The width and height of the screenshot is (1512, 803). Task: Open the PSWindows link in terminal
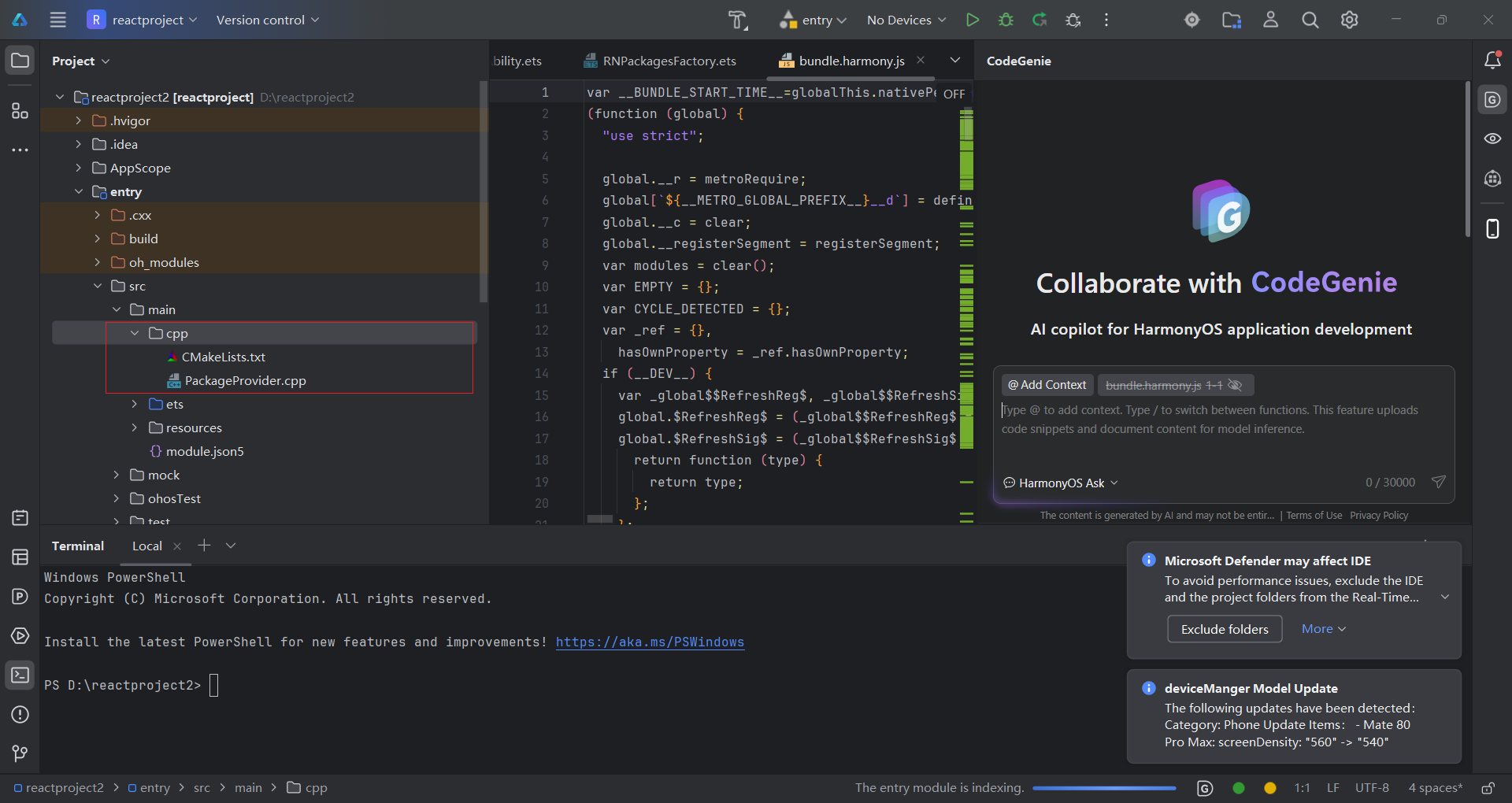click(x=650, y=642)
